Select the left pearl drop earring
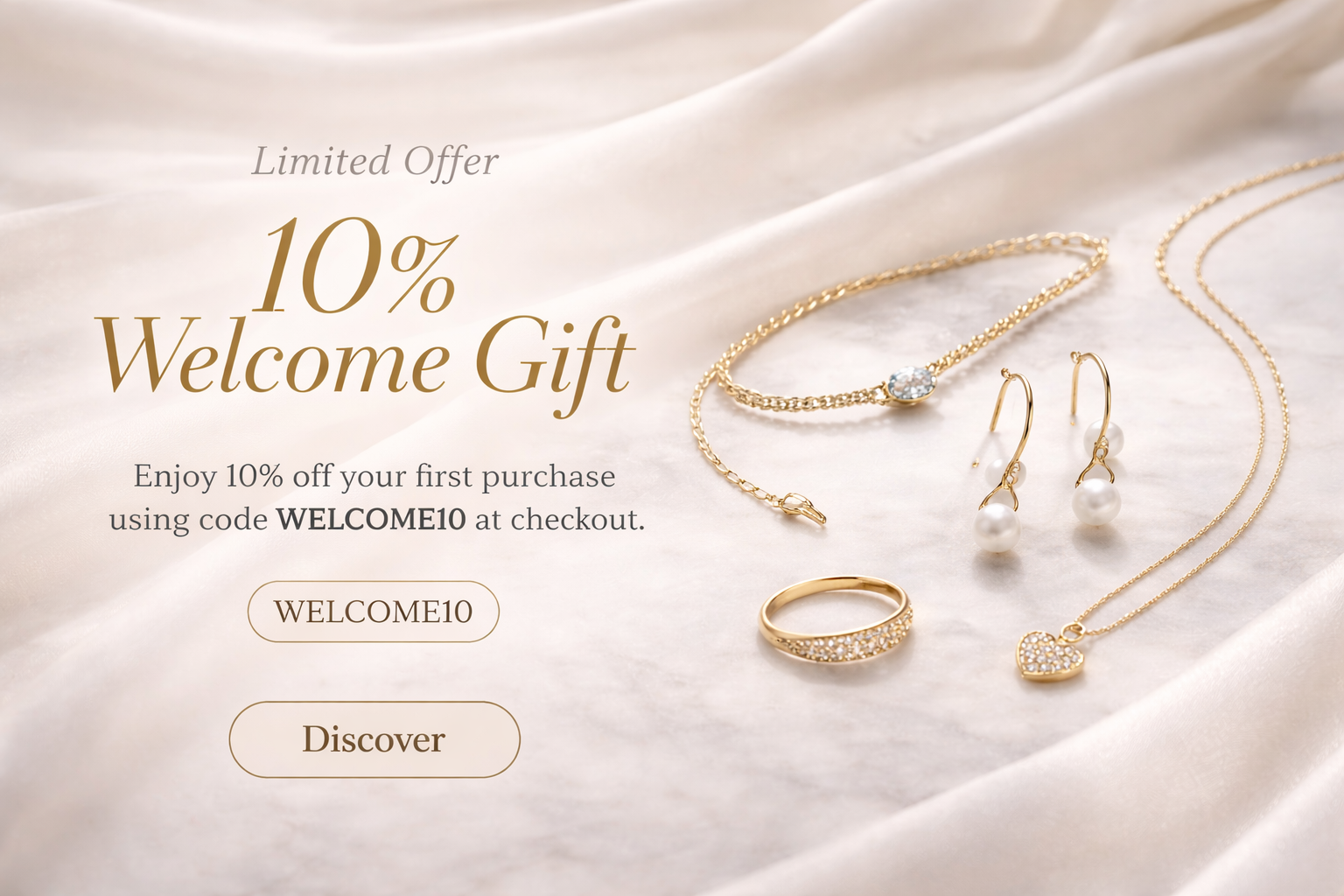The width and height of the screenshot is (1344, 896). 1001,465
